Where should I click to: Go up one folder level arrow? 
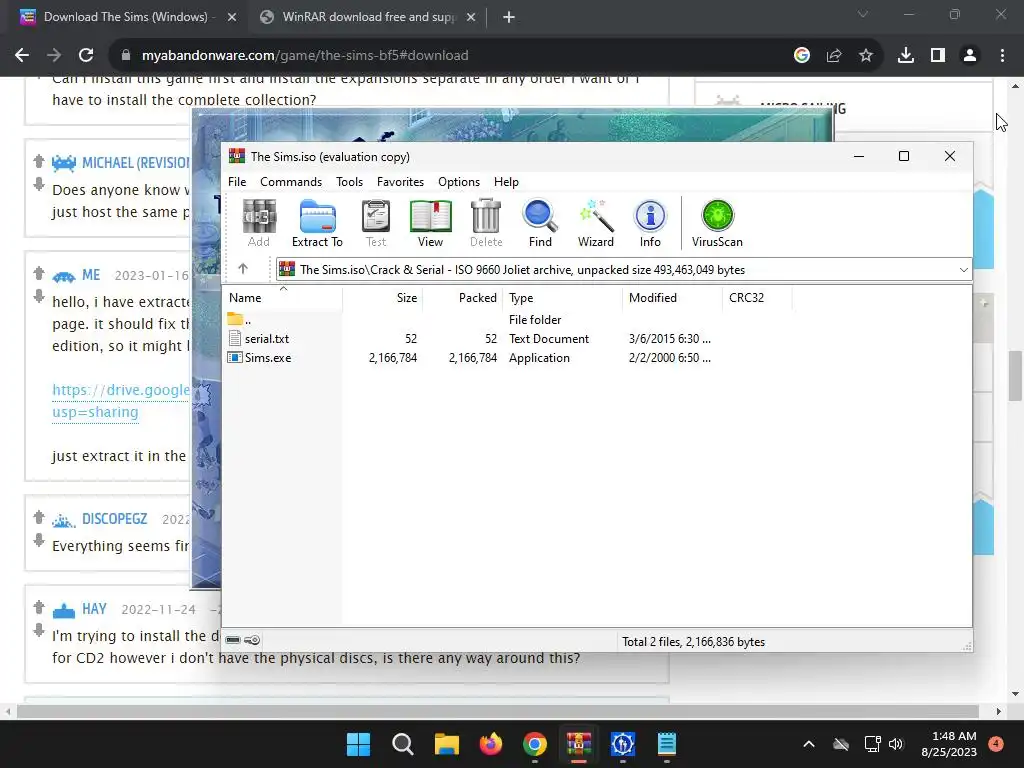coord(243,268)
